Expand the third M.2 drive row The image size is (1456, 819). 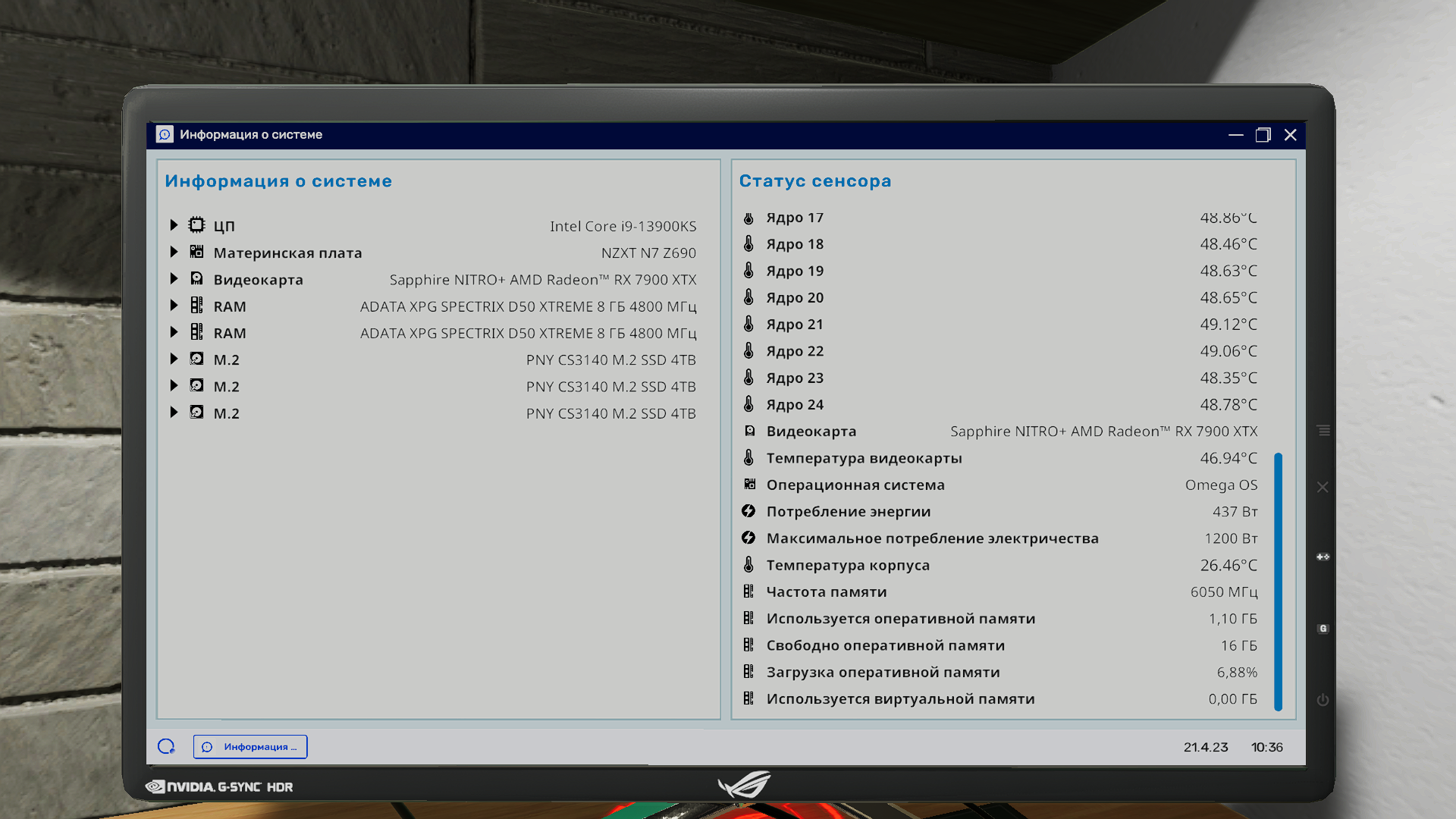(x=174, y=413)
